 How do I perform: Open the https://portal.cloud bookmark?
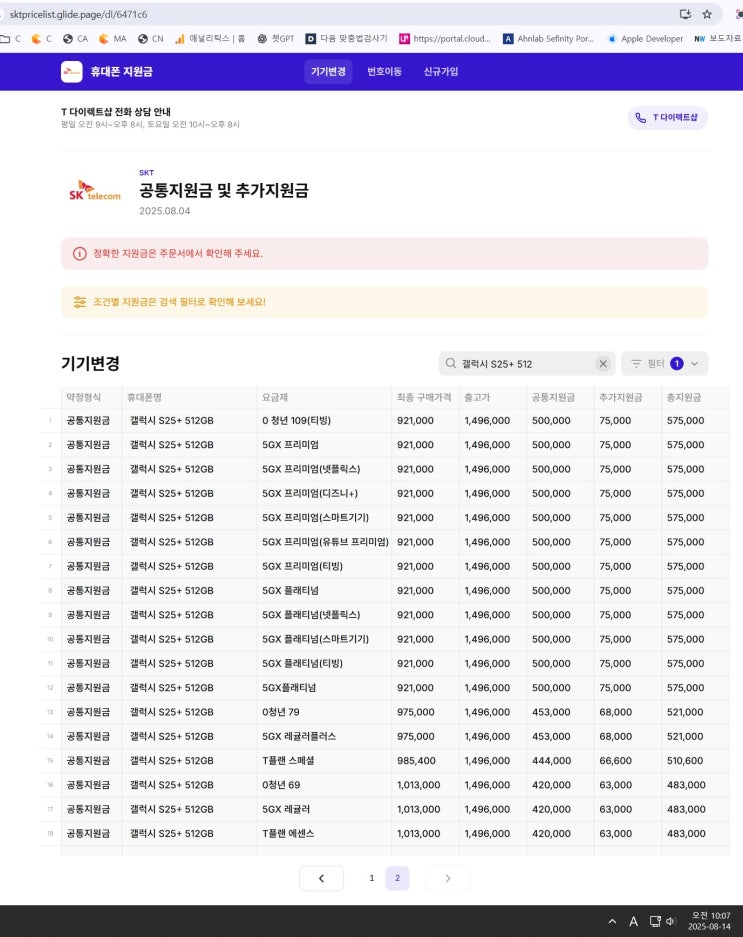[x=445, y=39]
